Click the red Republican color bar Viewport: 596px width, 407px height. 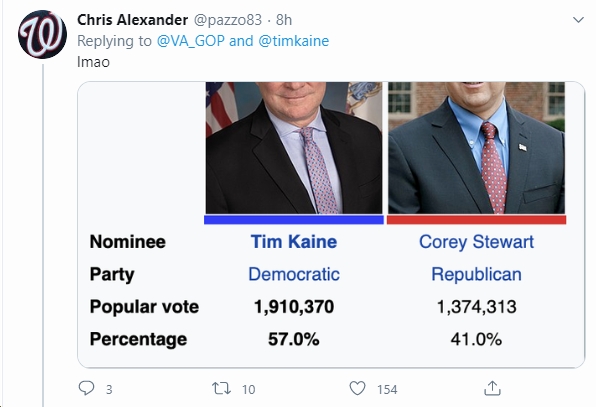(476, 219)
